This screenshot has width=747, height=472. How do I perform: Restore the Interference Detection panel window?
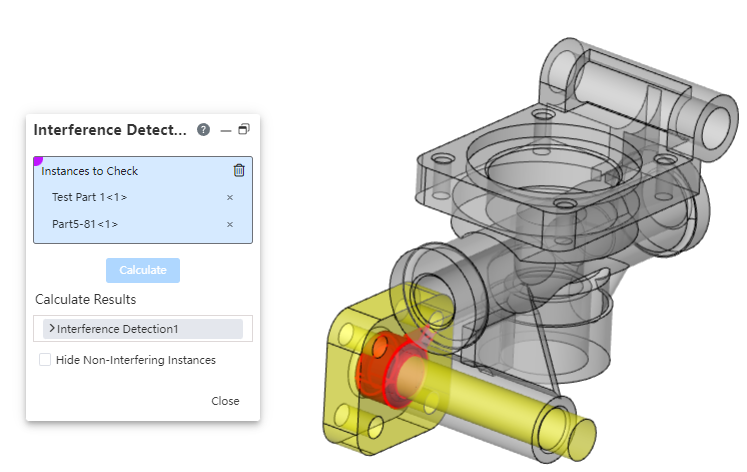[243, 130]
